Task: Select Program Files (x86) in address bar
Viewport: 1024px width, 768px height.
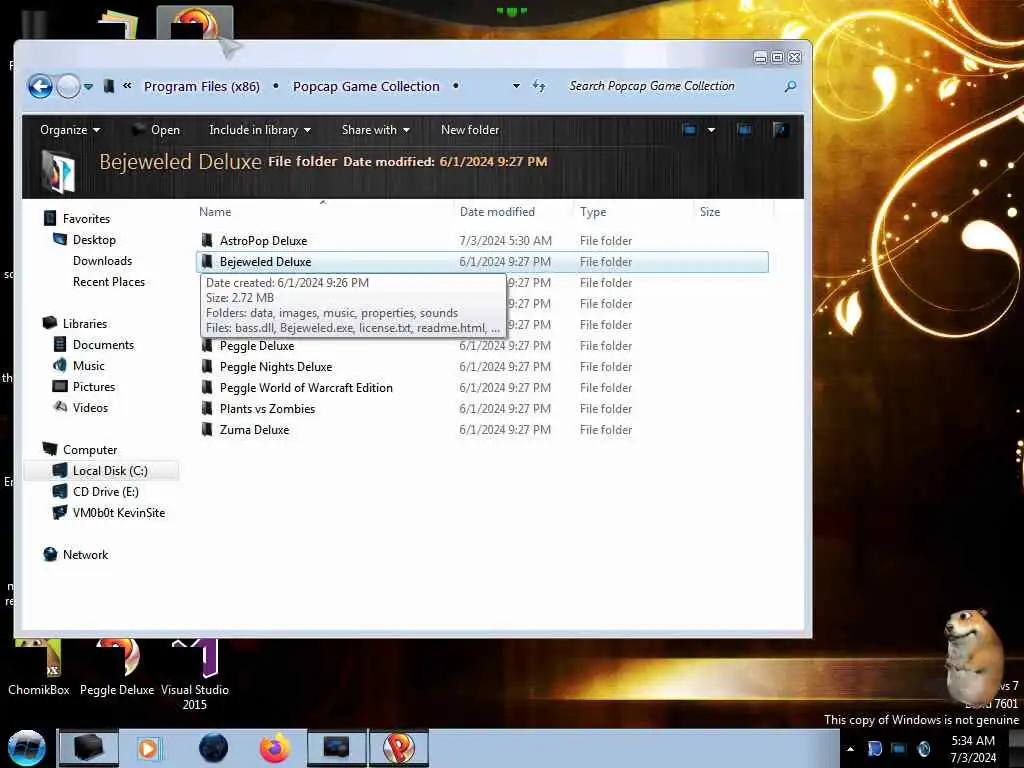Action: point(202,86)
